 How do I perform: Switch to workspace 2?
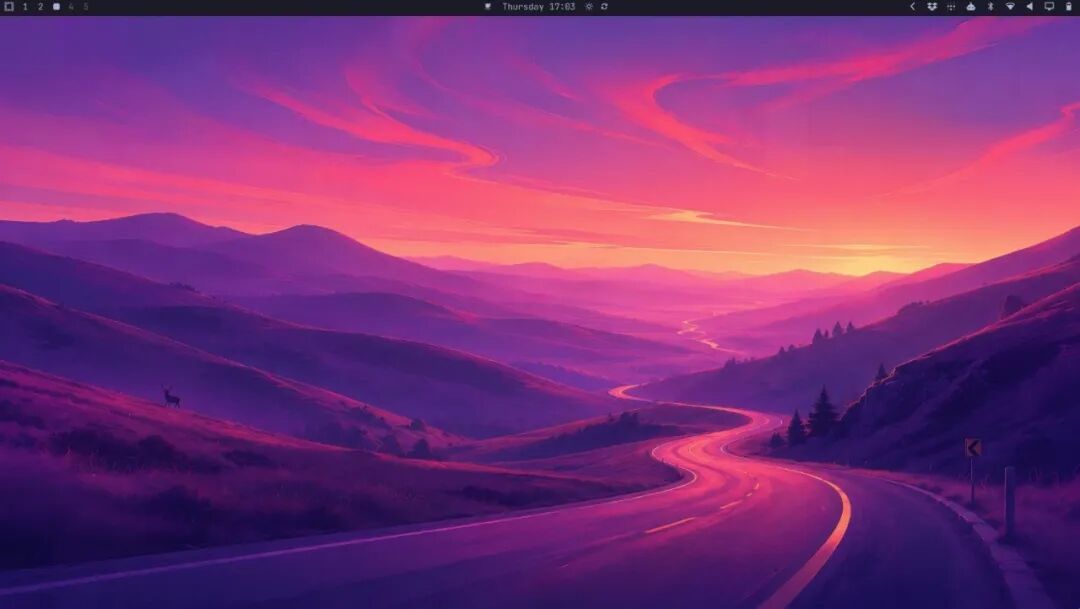41,7
